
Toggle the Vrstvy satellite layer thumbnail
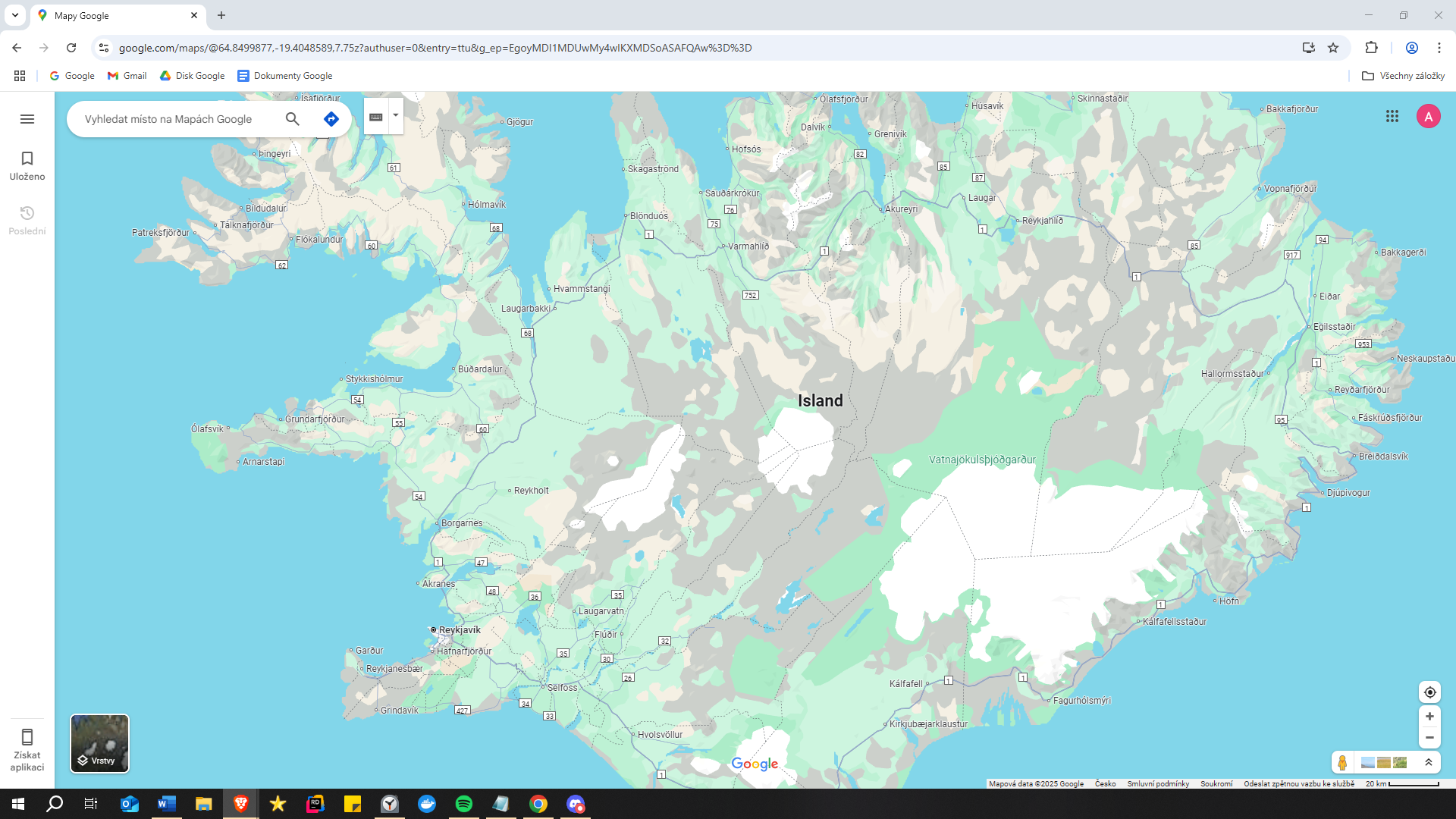(99, 743)
